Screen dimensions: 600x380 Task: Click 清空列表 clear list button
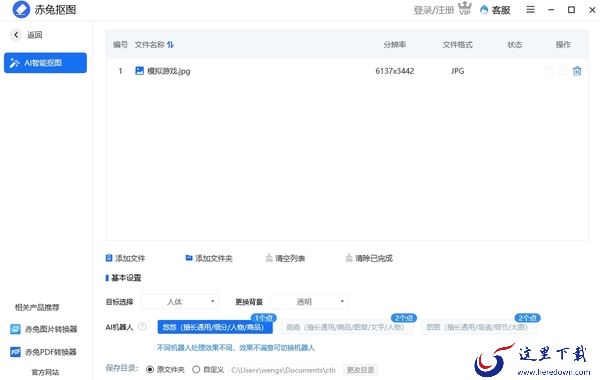[x=285, y=258]
